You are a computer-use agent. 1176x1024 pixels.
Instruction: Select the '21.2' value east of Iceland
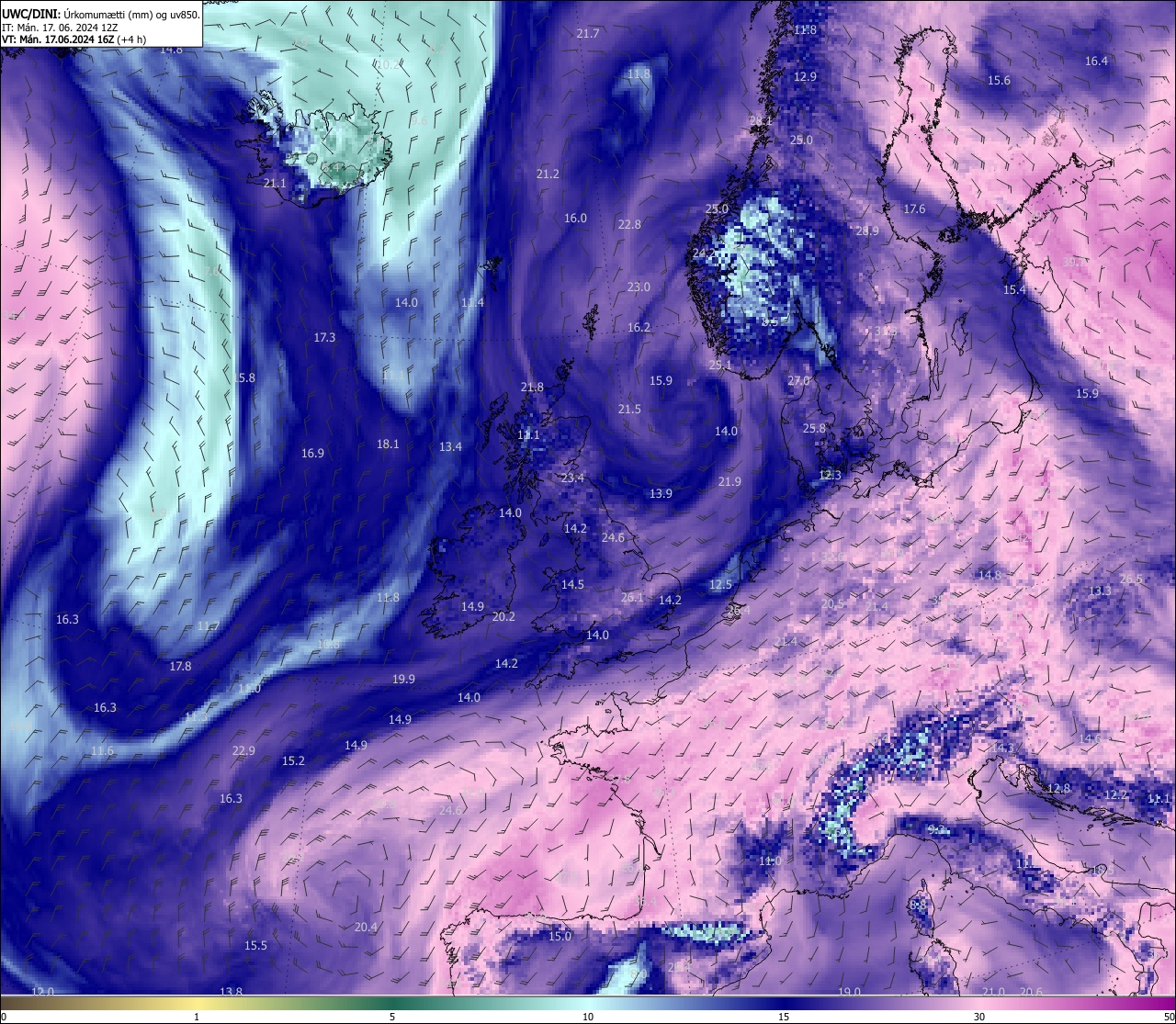(548, 174)
